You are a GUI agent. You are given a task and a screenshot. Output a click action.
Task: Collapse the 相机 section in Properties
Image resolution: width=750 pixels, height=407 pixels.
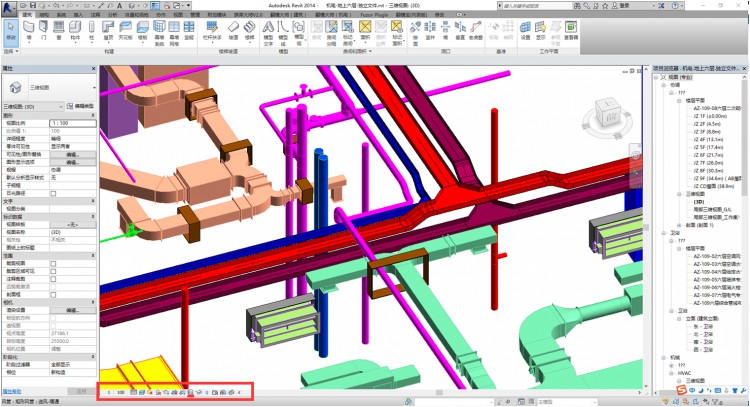coord(93,302)
